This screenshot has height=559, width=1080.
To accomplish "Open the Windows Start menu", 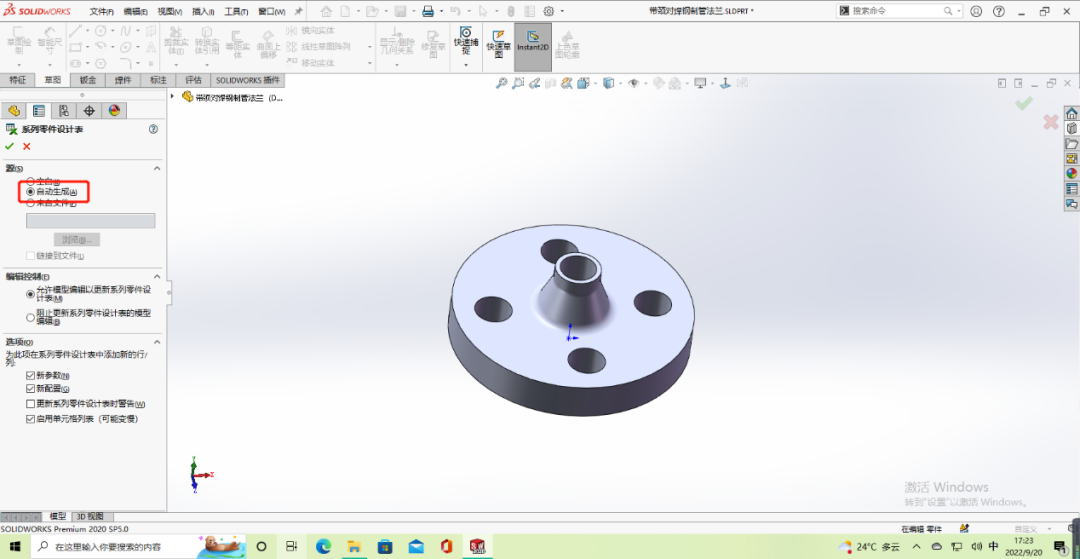I will click(14, 547).
